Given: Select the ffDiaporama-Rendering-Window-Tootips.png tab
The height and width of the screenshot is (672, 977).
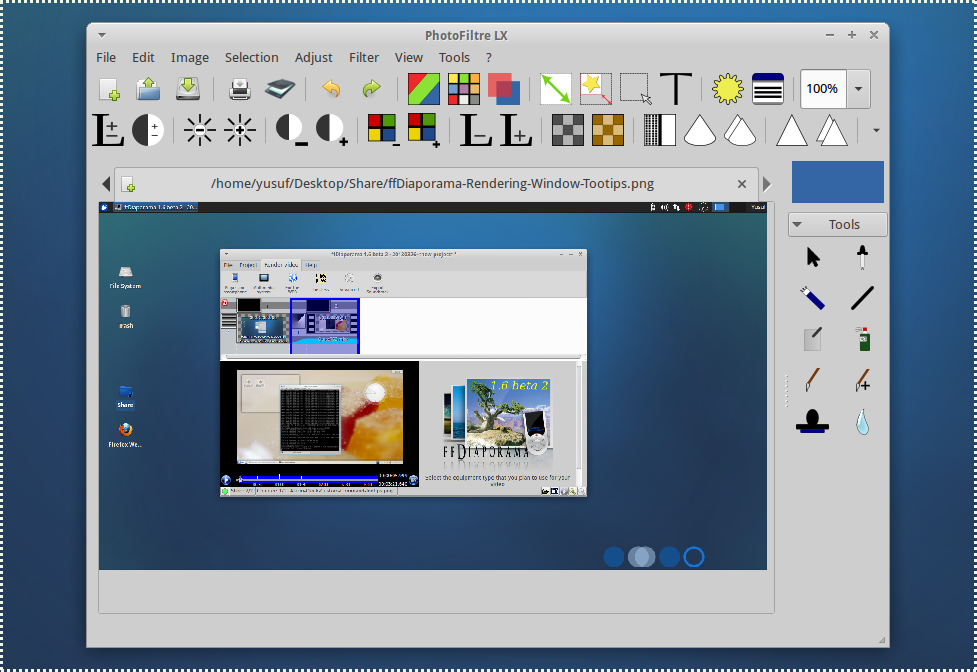Looking at the screenshot, I should pyautogui.click(x=436, y=184).
